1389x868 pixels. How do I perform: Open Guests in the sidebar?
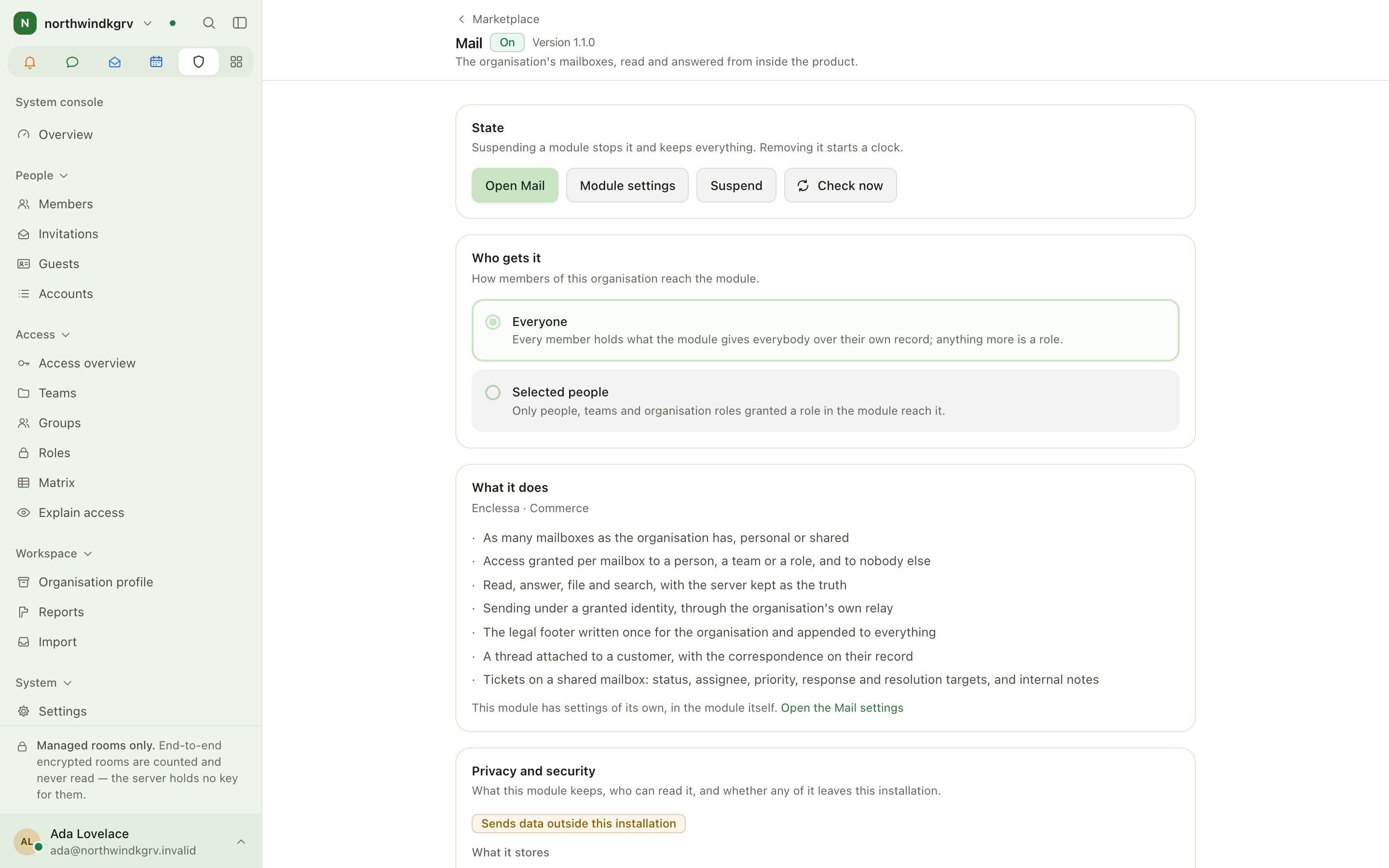pos(131,263)
